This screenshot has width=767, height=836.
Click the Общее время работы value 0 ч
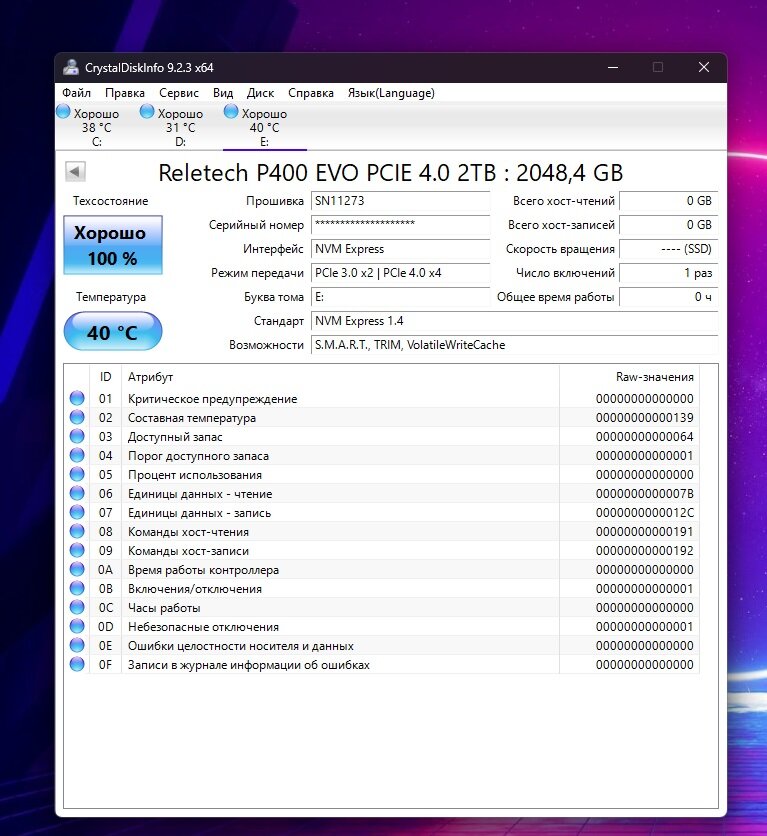pos(669,297)
